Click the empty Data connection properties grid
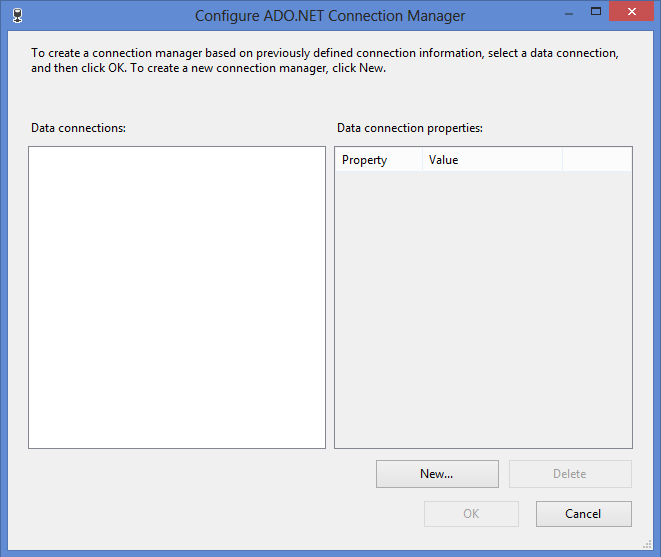 484,309
